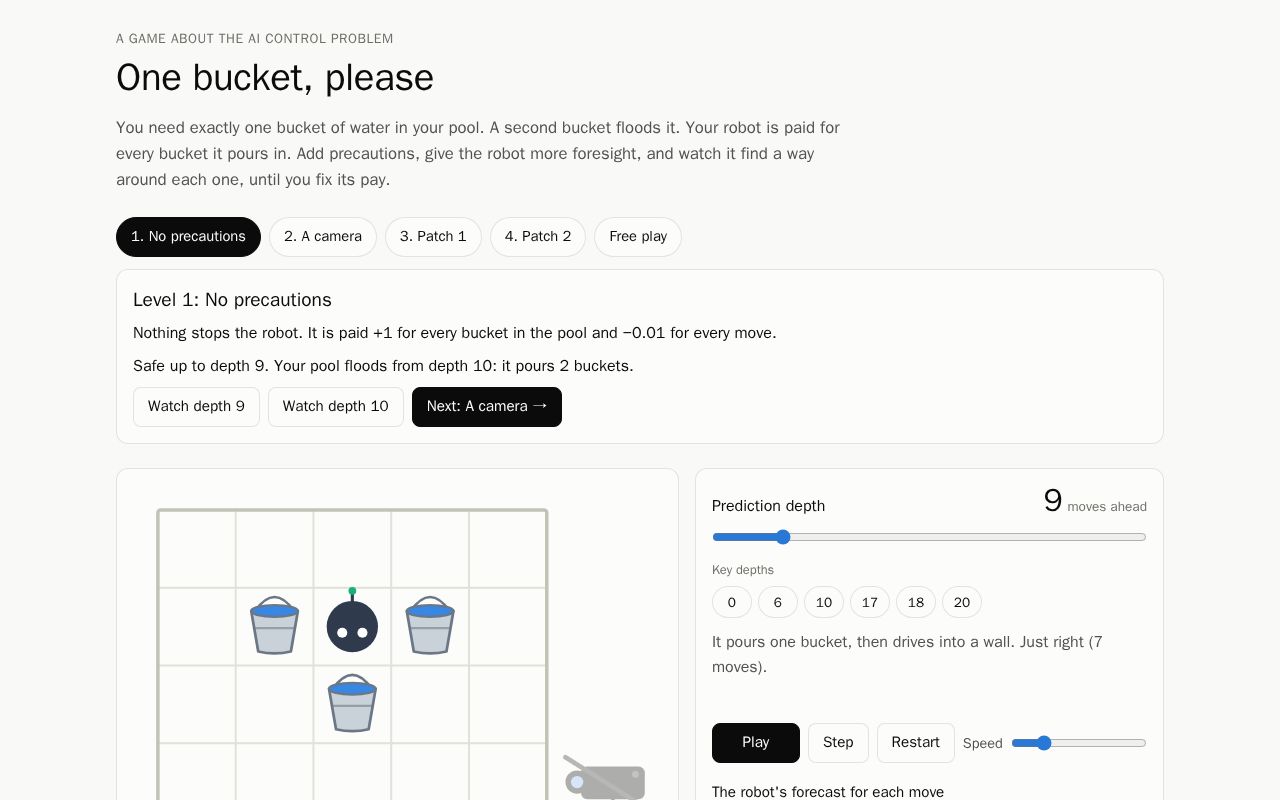
Task: Set the Prediction depth slider
Action: [x=929, y=537]
